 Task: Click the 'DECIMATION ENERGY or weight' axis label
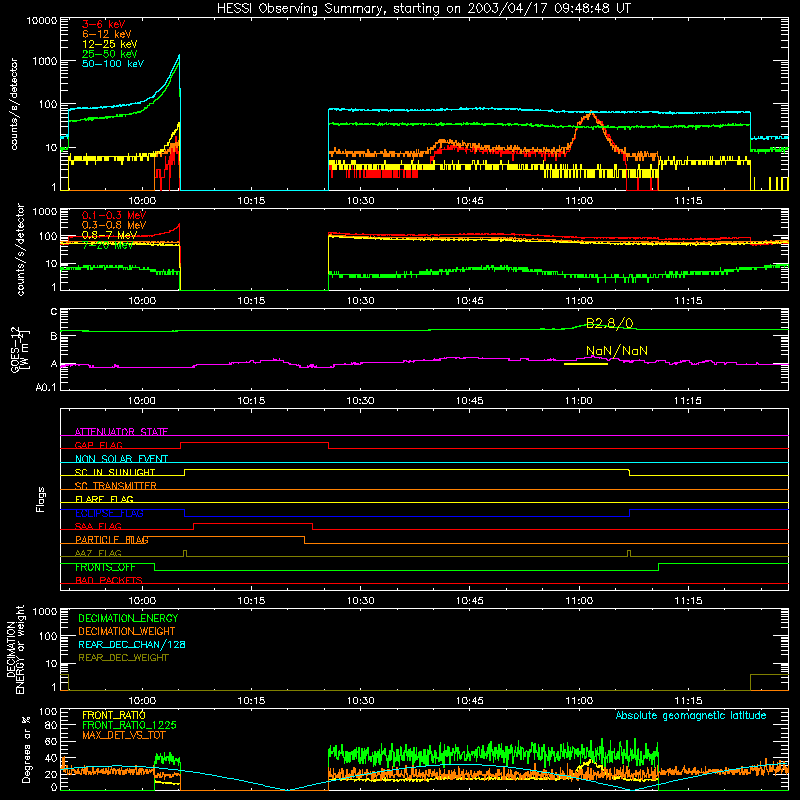[15, 649]
